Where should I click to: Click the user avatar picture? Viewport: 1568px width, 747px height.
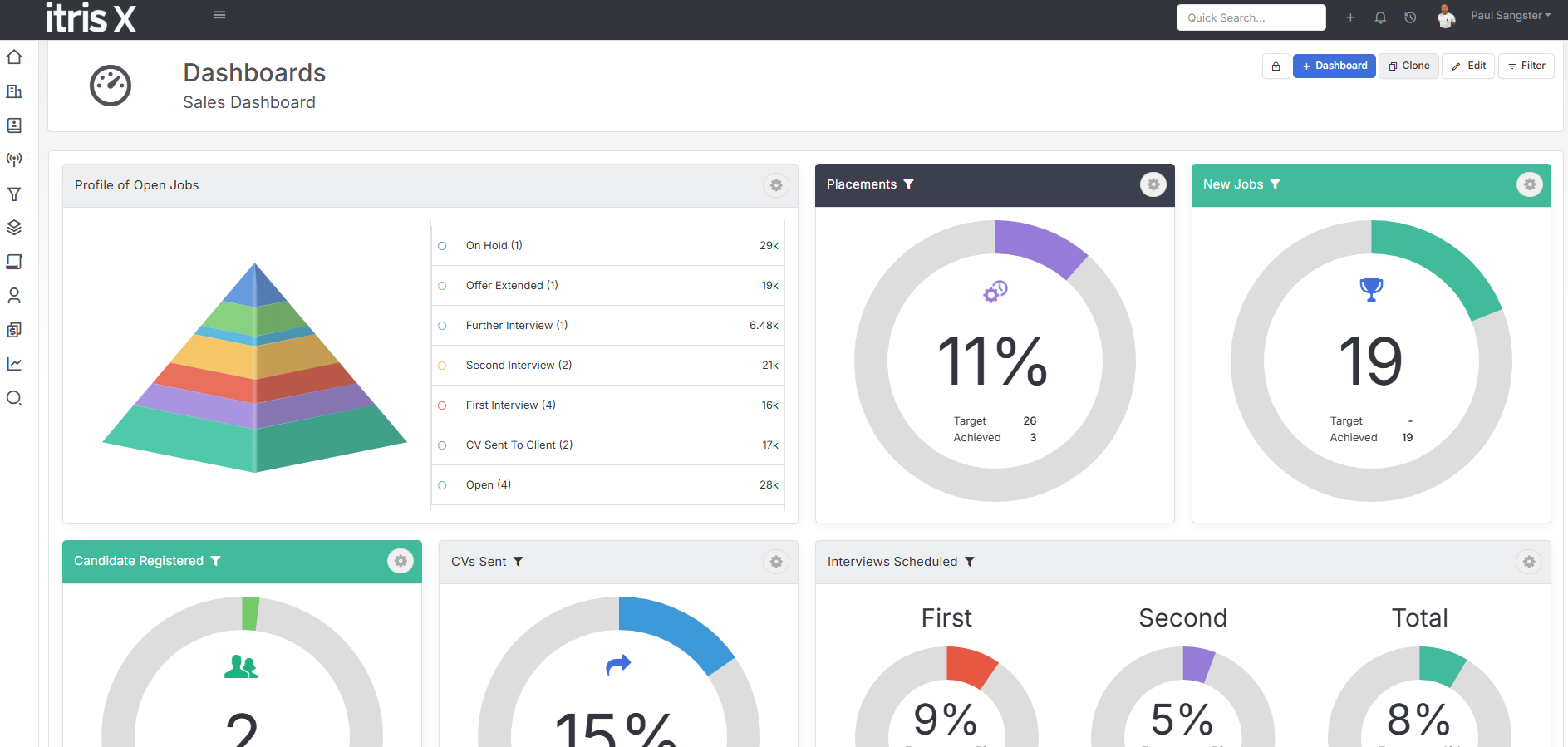[1447, 17]
